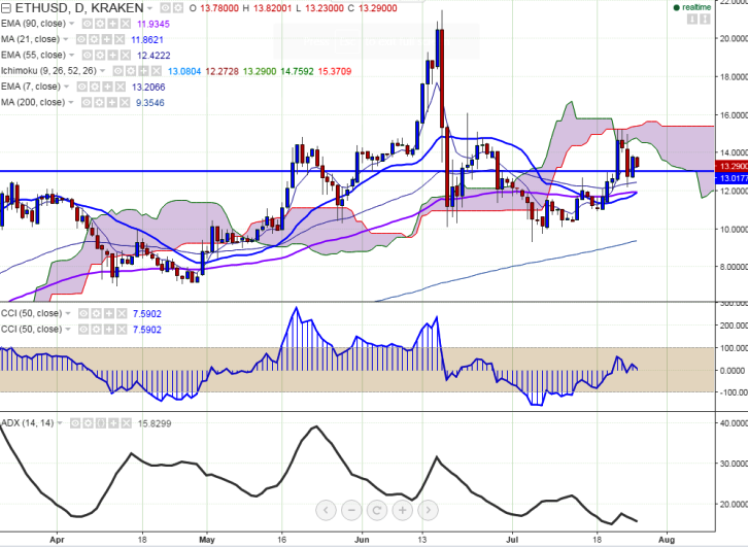Image resolution: width=748 pixels, height=547 pixels.
Task: Open the first CCI (50, close) dropdown
Action: 68,314
